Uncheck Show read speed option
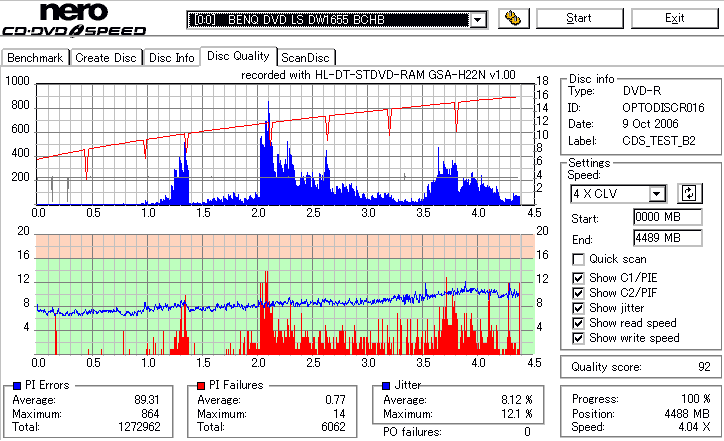 tap(578, 323)
